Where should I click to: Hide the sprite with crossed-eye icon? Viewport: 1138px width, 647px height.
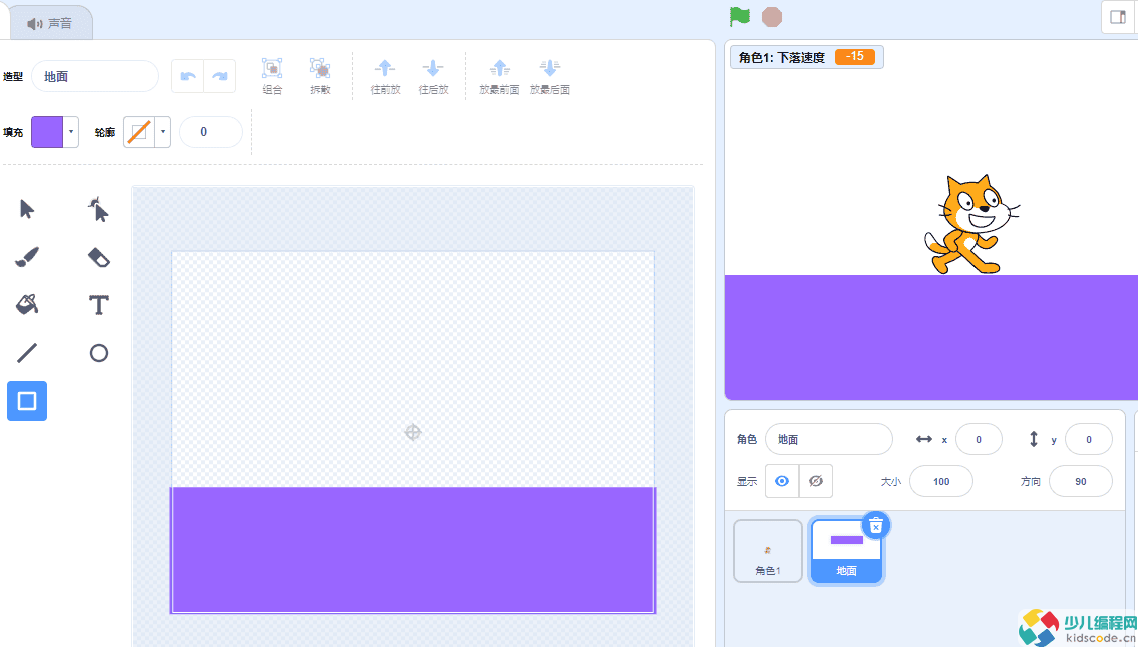(816, 481)
